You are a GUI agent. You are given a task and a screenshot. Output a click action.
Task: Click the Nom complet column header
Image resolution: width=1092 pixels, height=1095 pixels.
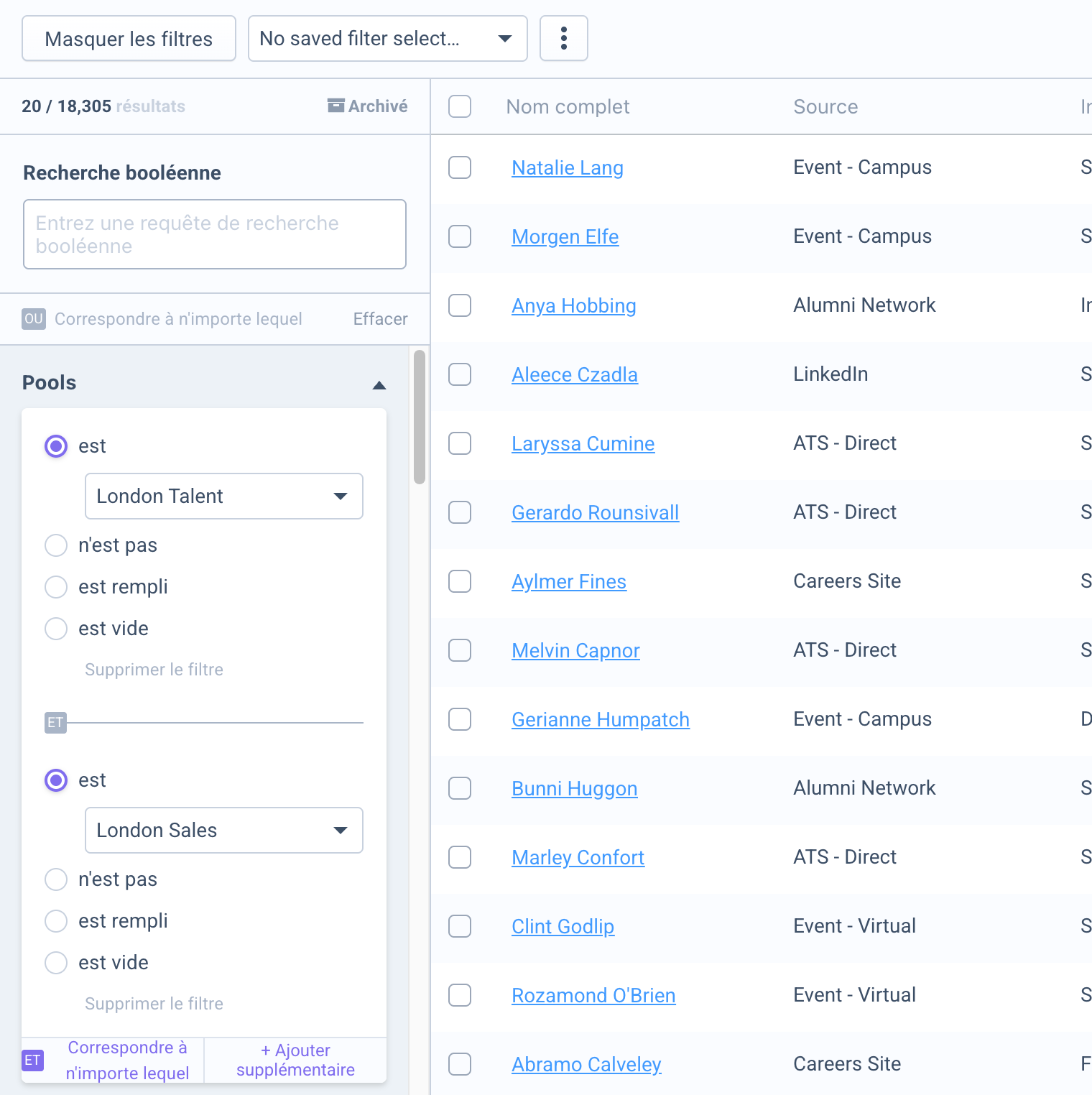point(568,107)
